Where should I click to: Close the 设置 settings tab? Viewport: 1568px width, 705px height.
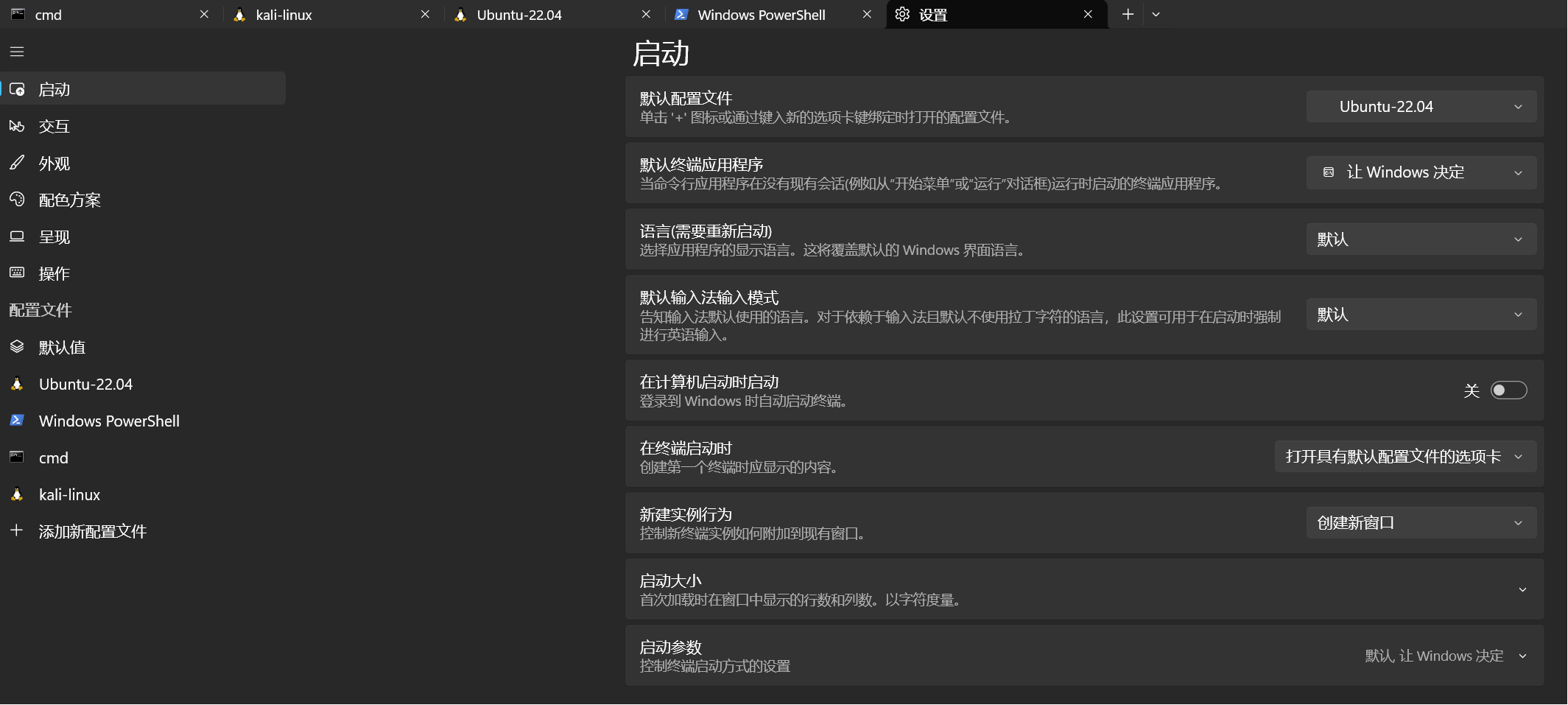(x=1089, y=14)
